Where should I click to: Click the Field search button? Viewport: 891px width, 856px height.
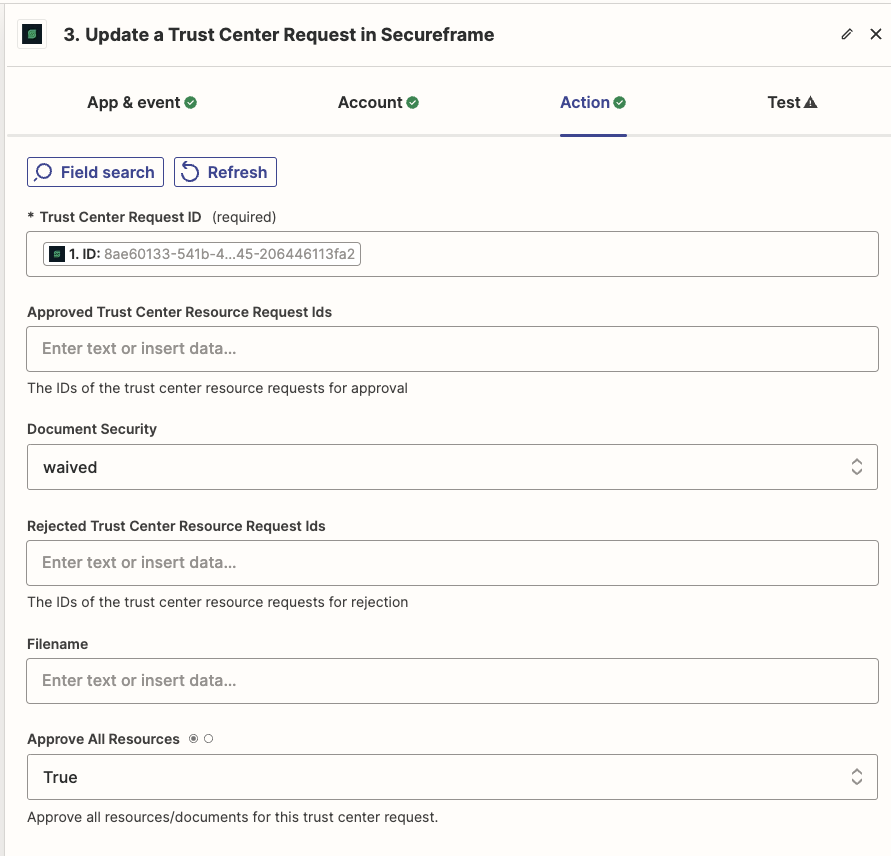click(95, 172)
